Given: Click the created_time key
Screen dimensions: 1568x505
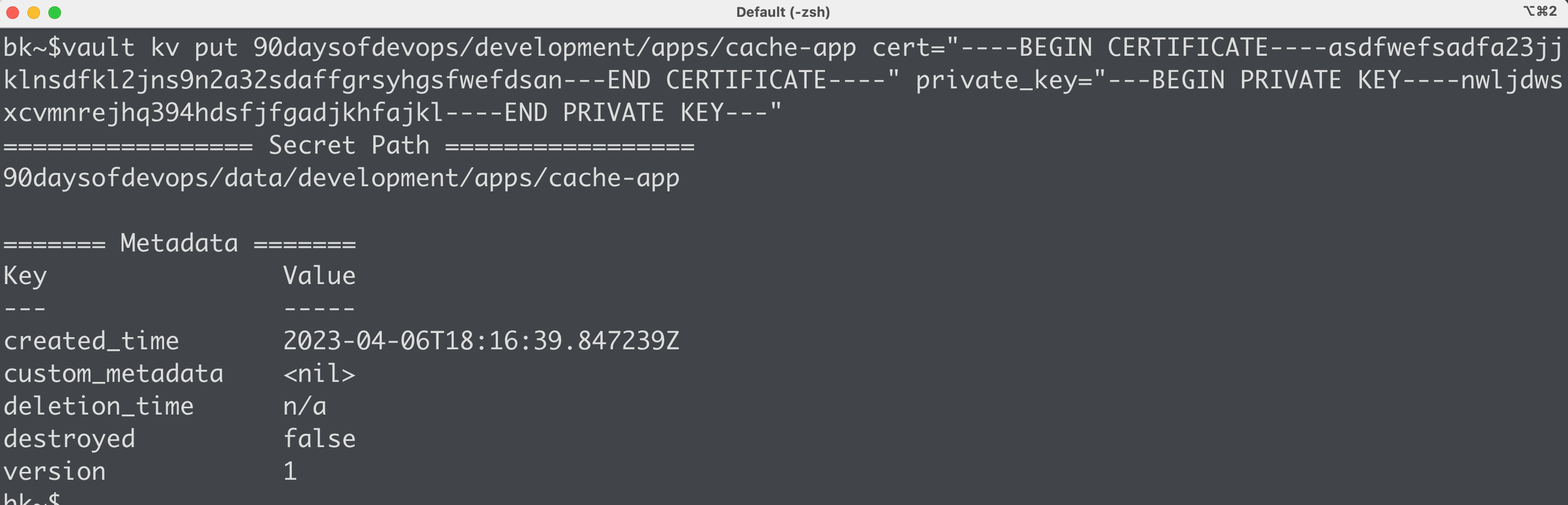Looking at the screenshot, I should [x=91, y=341].
